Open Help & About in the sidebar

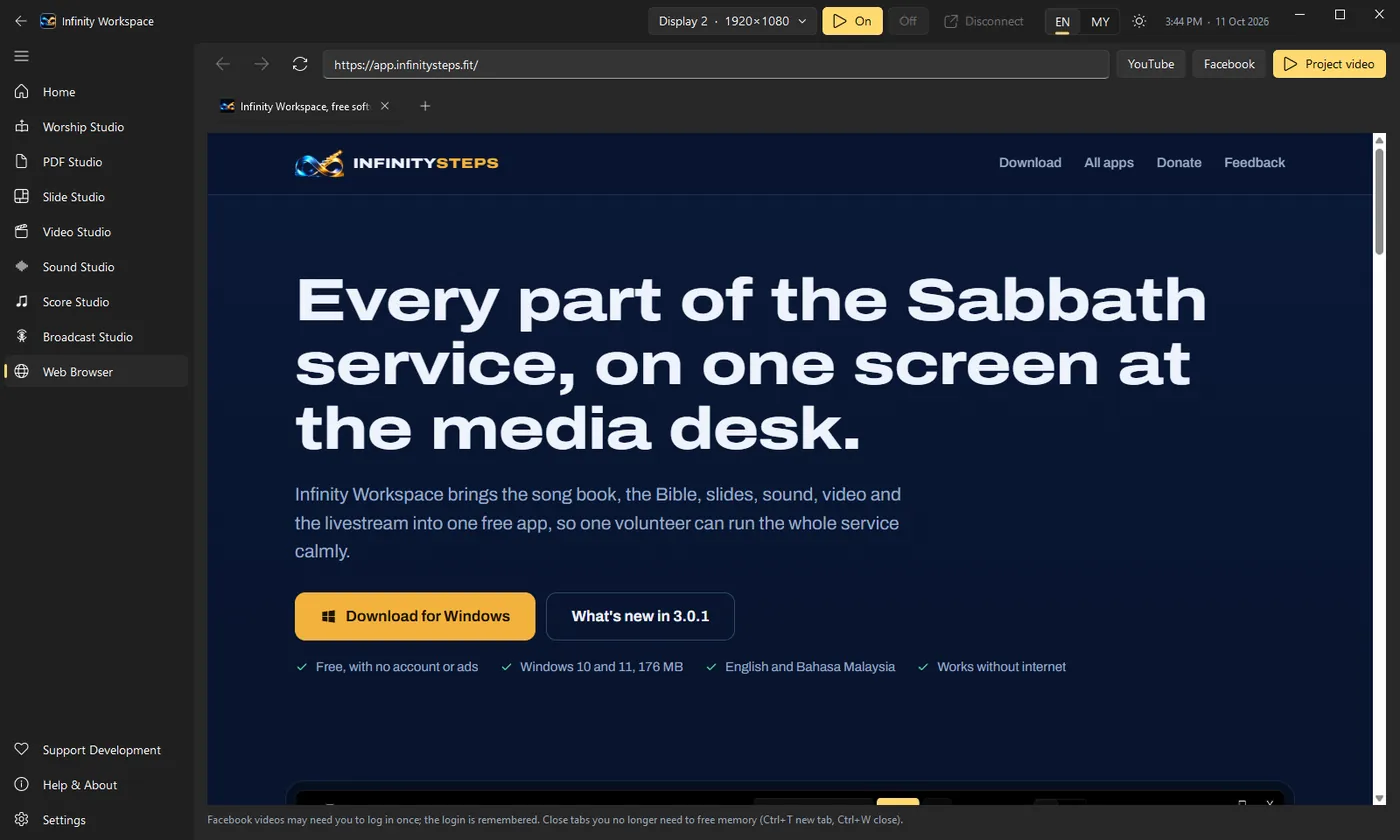96,785
